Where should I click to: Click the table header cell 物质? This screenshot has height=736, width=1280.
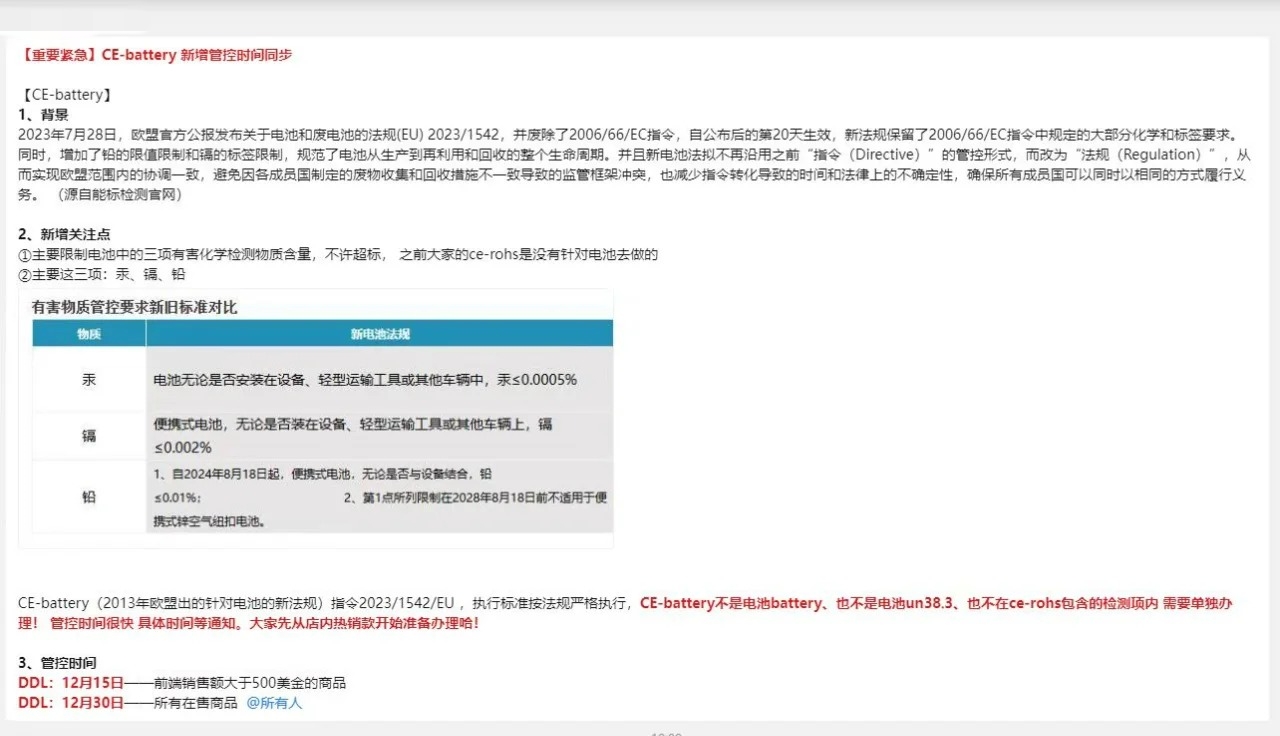click(x=88, y=333)
